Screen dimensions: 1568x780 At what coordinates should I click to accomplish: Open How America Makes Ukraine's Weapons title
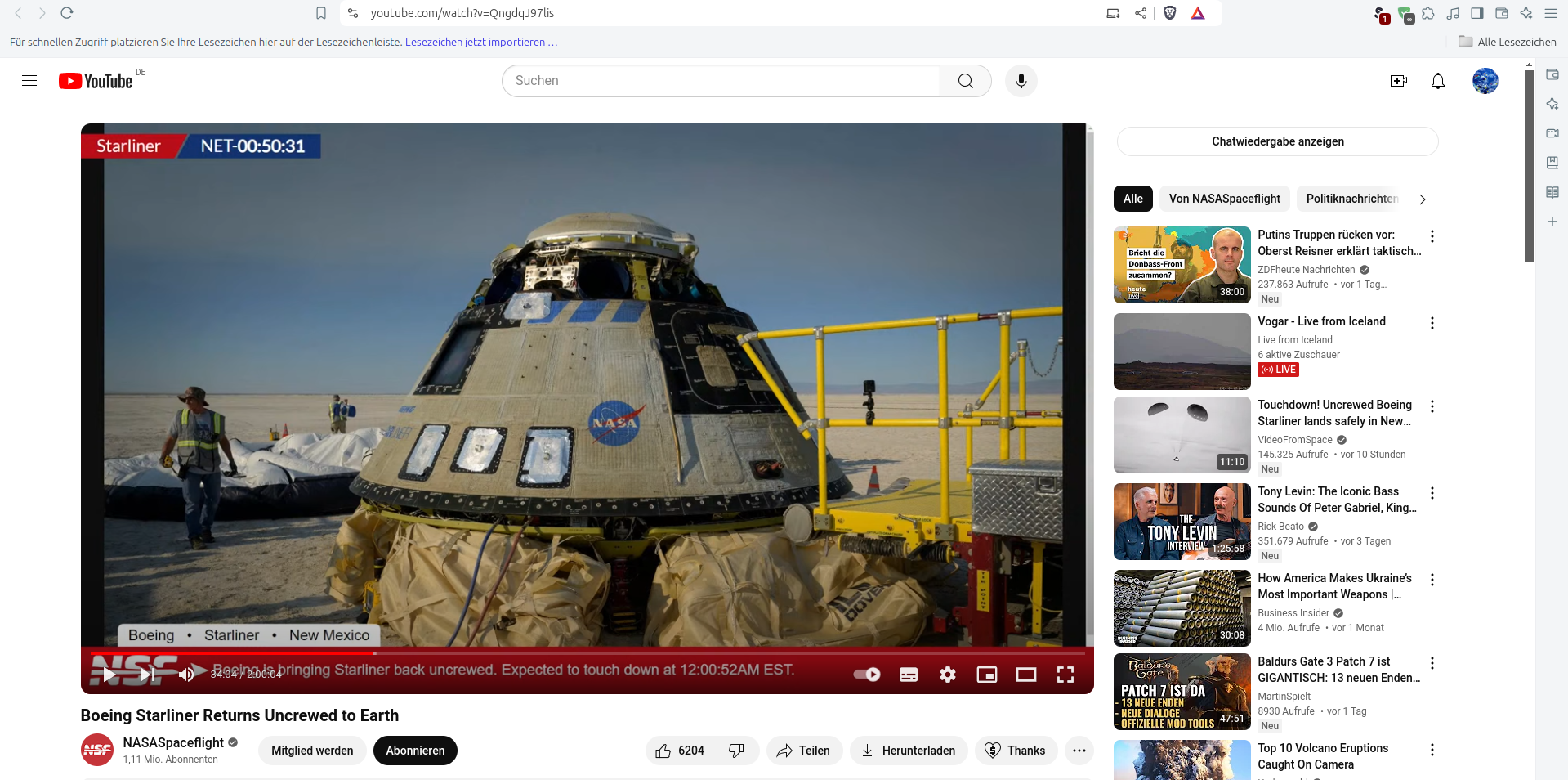coord(1335,586)
